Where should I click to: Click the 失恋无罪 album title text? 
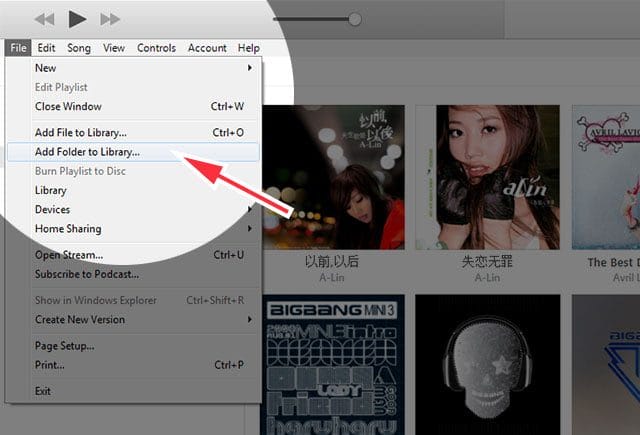(487, 262)
